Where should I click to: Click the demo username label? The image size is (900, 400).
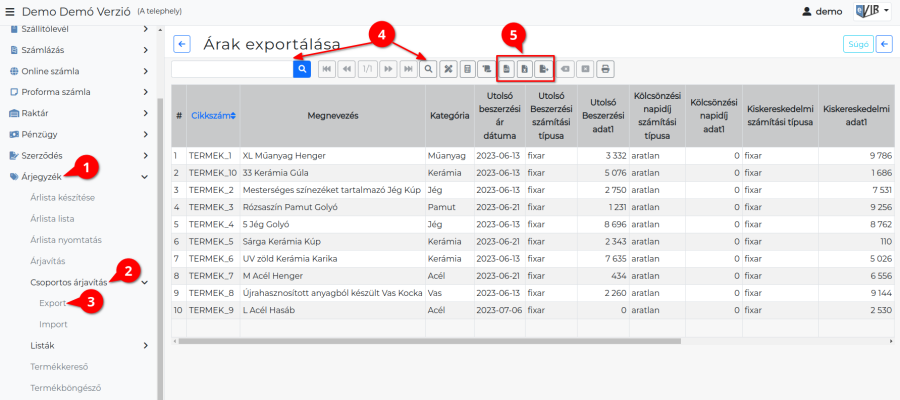click(829, 11)
